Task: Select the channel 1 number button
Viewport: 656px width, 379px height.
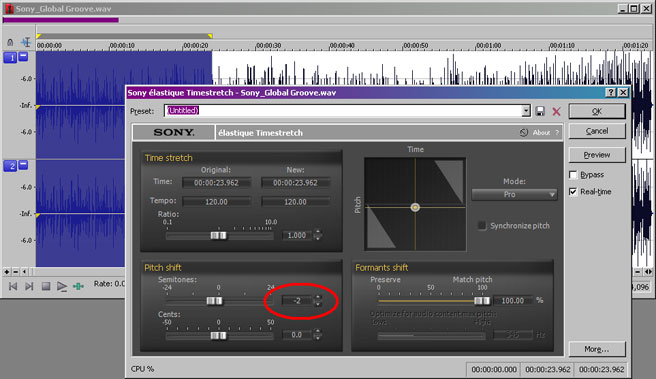Action: [x=10, y=58]
